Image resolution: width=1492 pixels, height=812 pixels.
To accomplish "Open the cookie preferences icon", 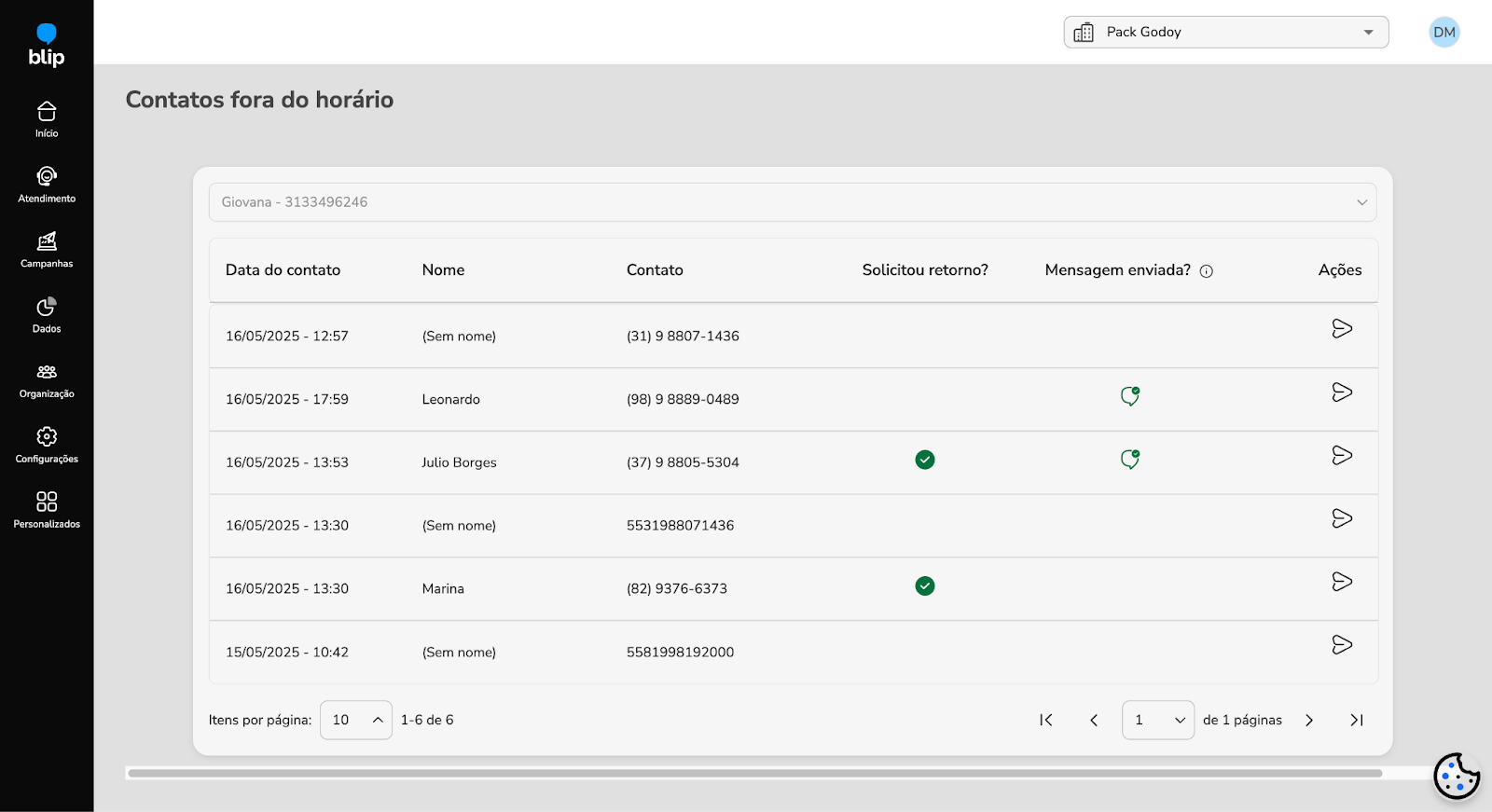I will tap(1456, 775).
